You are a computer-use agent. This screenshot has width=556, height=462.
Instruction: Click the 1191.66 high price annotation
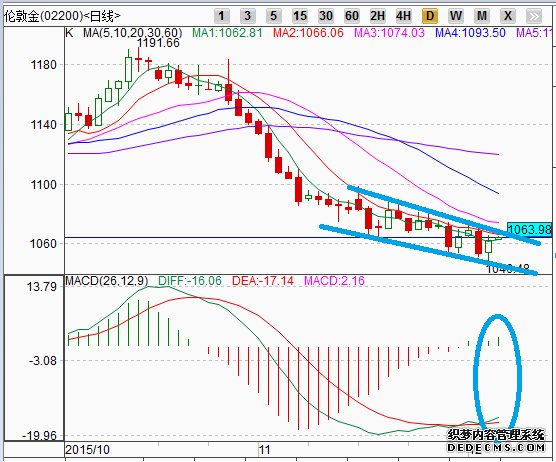click(x=158, y=43)
